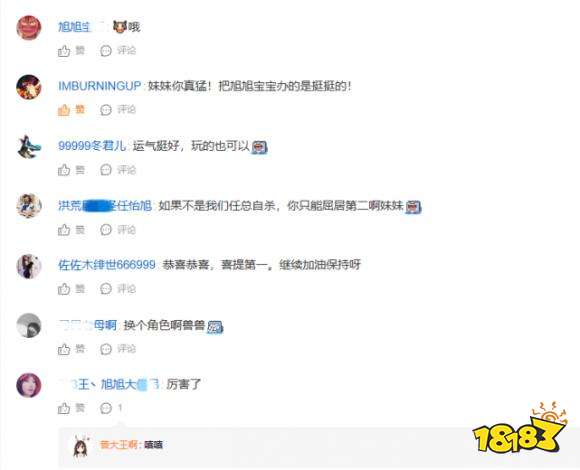Like the comment by 佐佐木绯世666999

pyautogui.click(x=71, y=289)
